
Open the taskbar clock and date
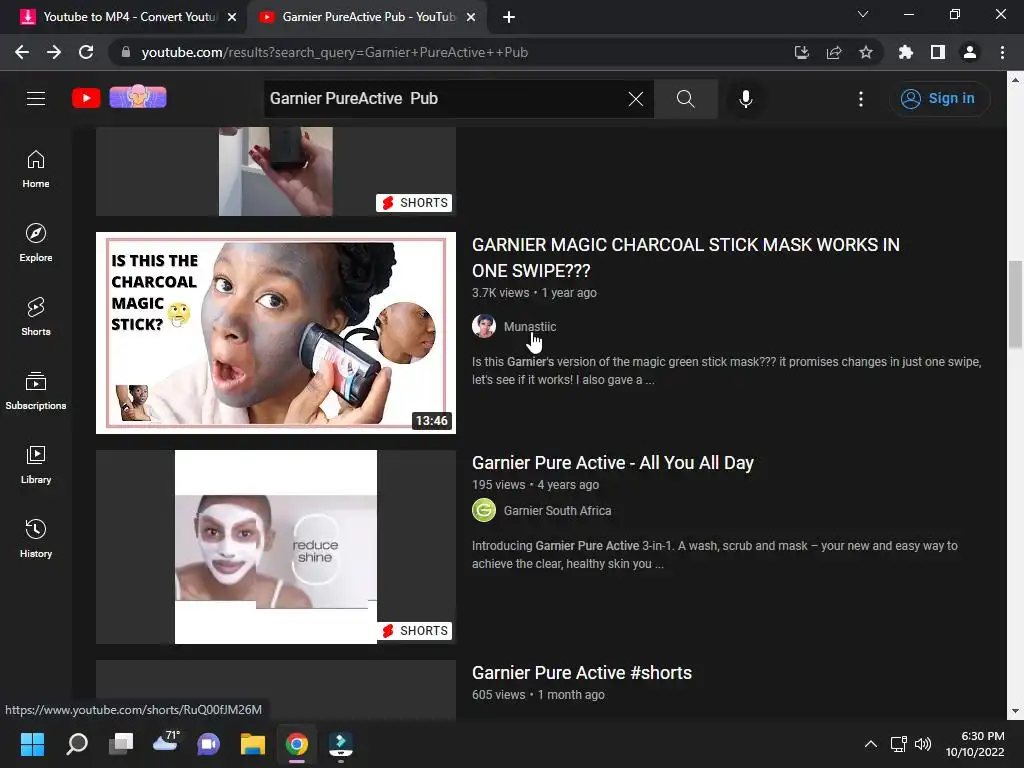pyautogui.click(x=975, y=744)
